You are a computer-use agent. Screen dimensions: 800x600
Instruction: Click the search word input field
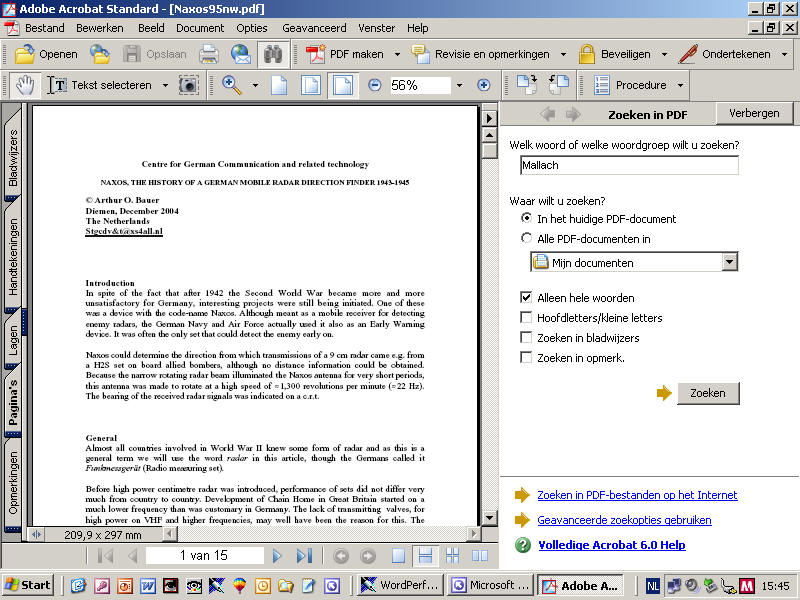point(629,165)
